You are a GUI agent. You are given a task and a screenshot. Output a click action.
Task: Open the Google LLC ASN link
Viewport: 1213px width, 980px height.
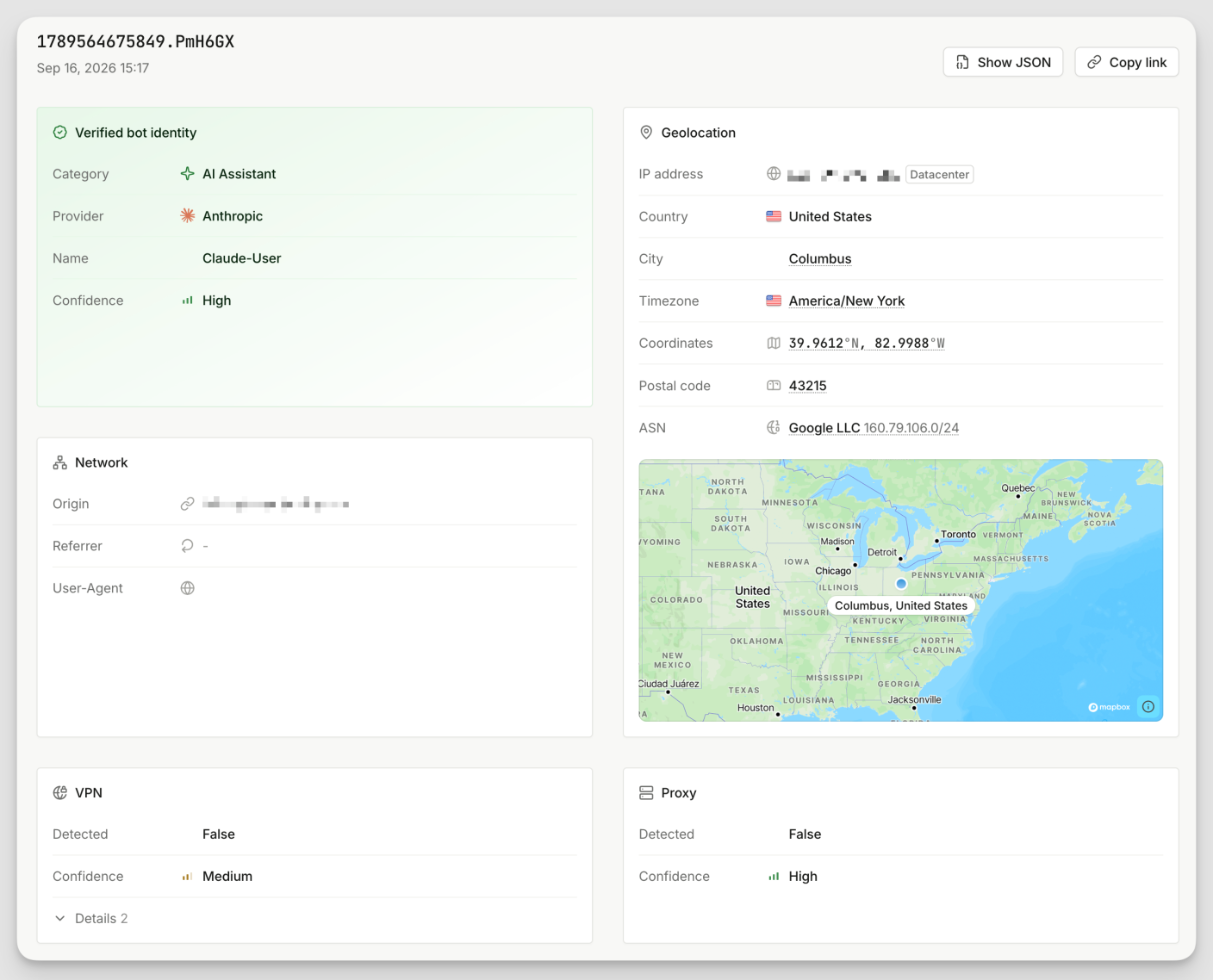(824, 428)
